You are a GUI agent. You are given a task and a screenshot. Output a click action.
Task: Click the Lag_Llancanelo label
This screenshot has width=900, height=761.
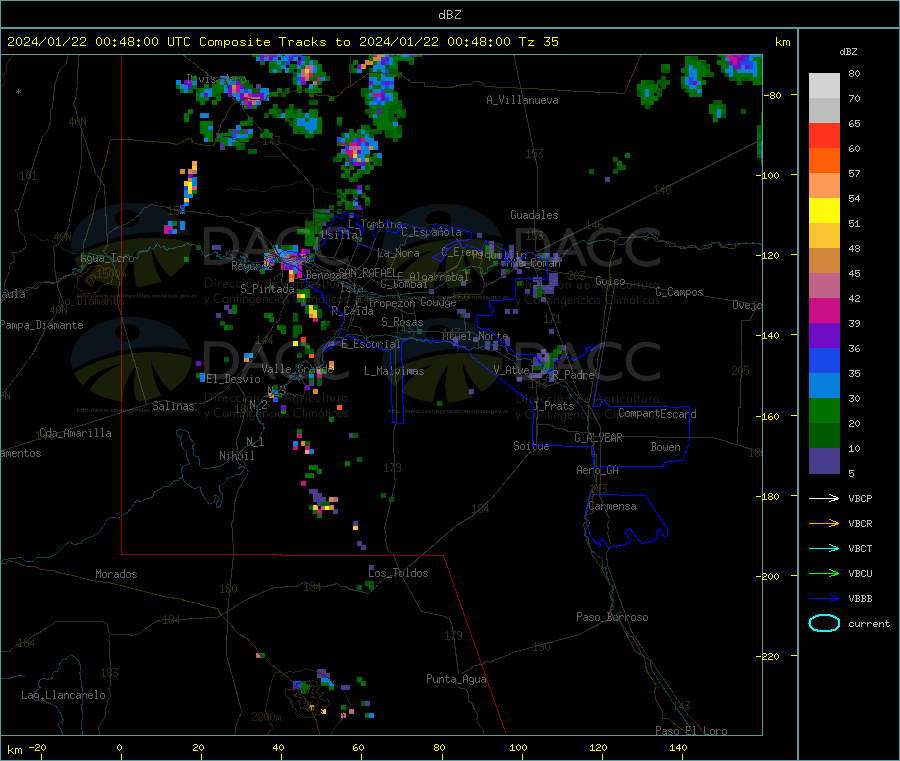(x=64, y=694)
